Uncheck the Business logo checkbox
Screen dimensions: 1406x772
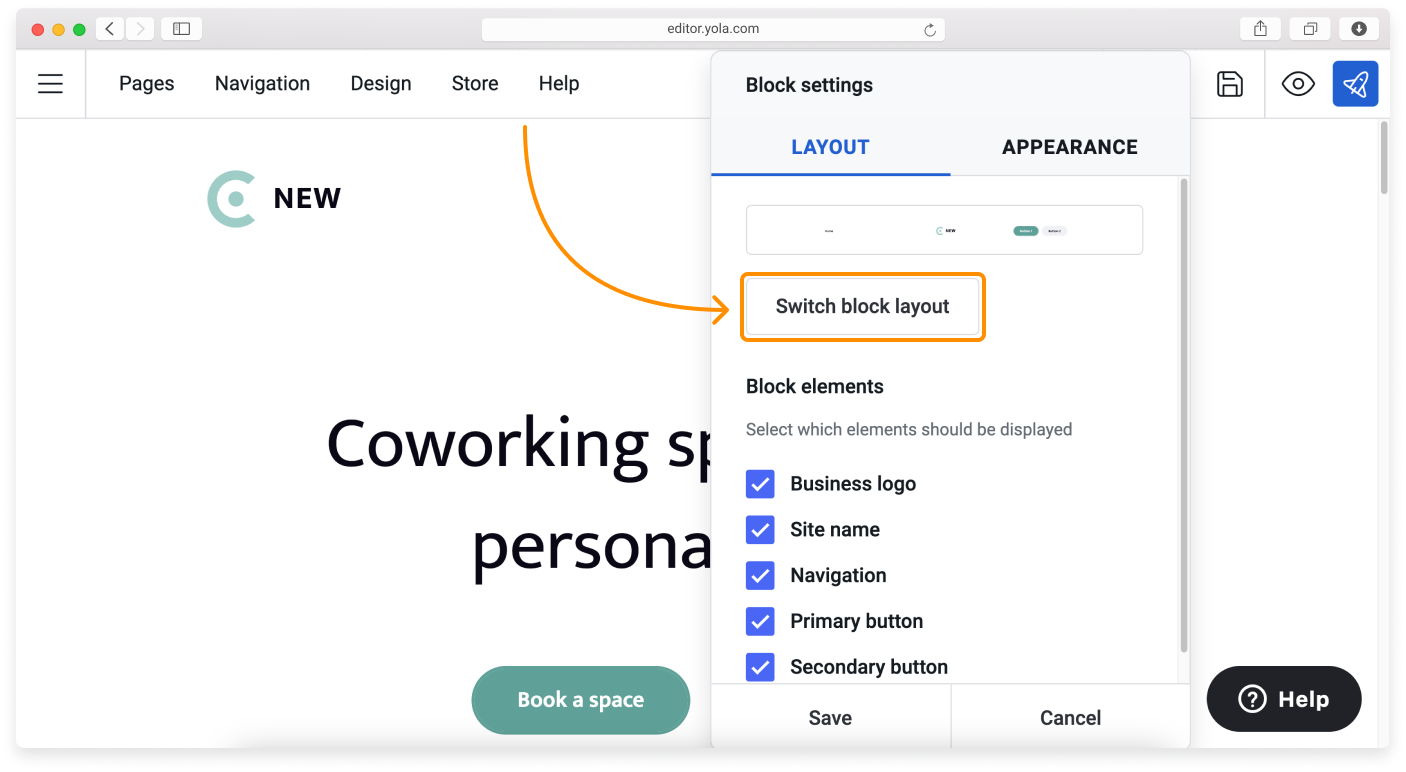[760, 484]
